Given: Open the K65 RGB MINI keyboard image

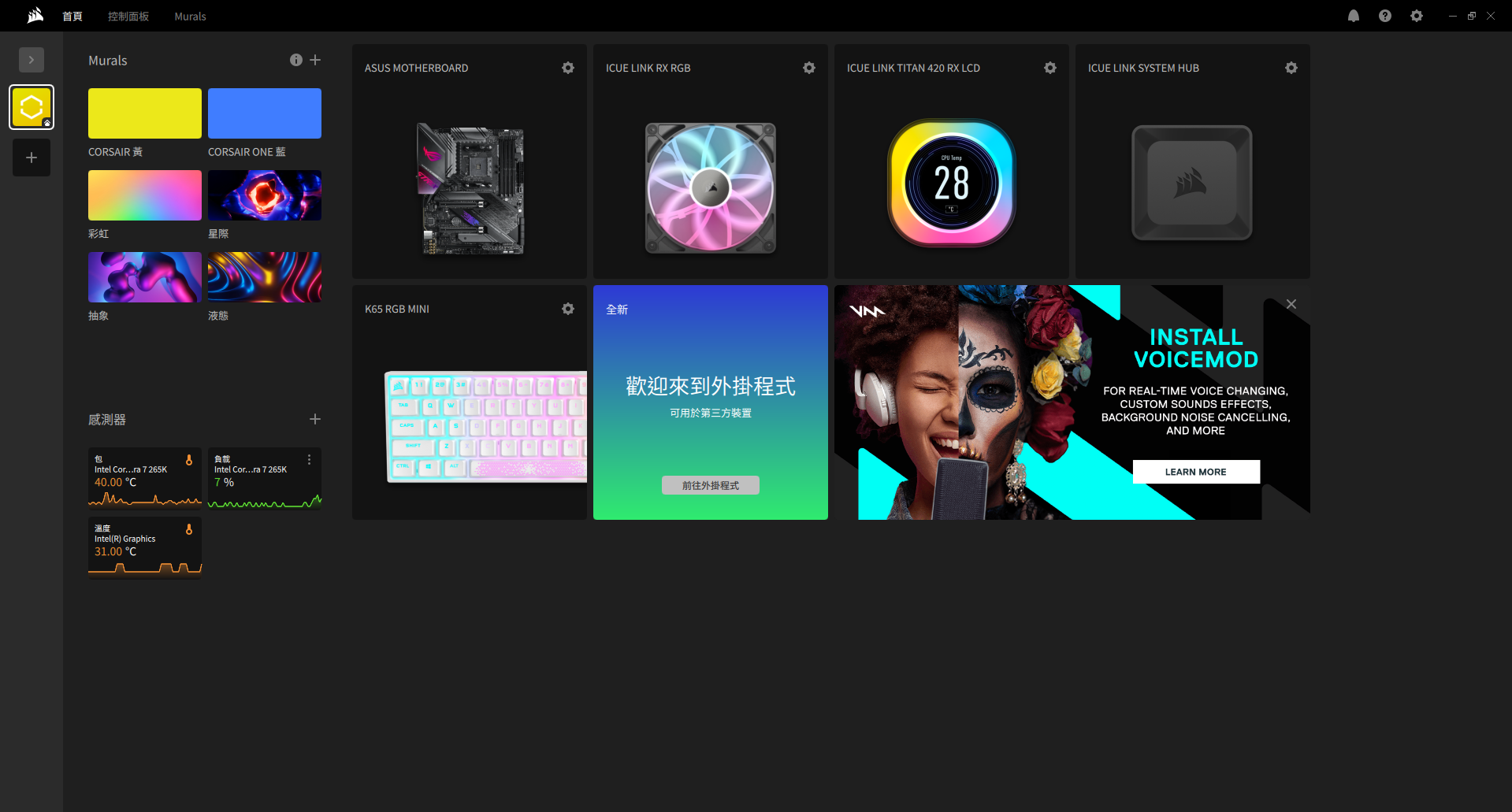Looking at the screenshot, I should (x=485, y=426).
